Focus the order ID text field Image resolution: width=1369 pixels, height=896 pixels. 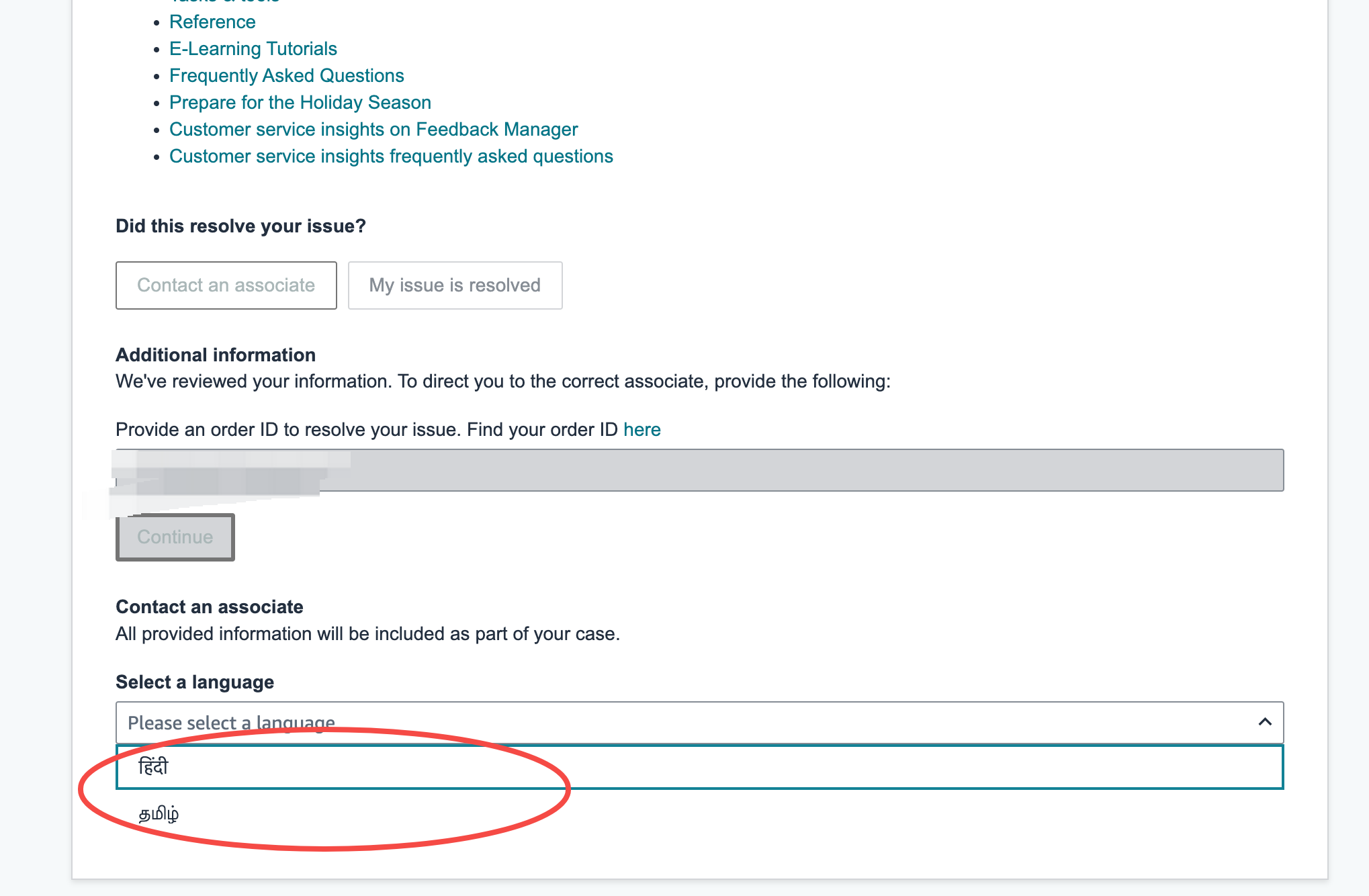(700, 470)
